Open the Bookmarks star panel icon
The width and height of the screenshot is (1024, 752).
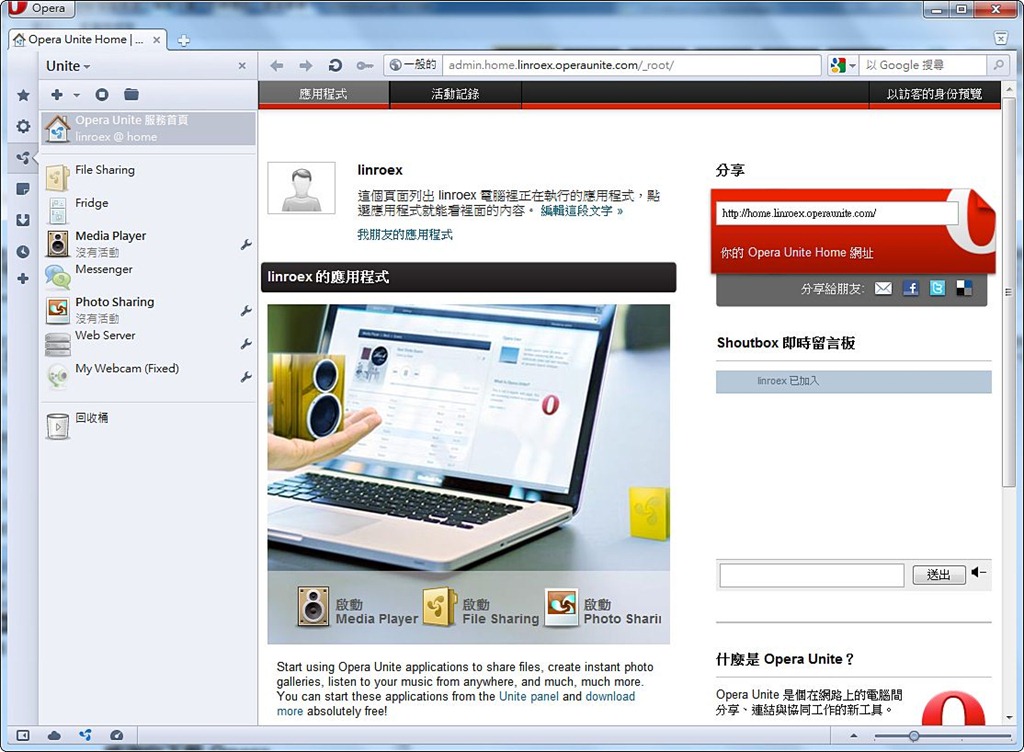pyautogui.click(x=23, y=95)
